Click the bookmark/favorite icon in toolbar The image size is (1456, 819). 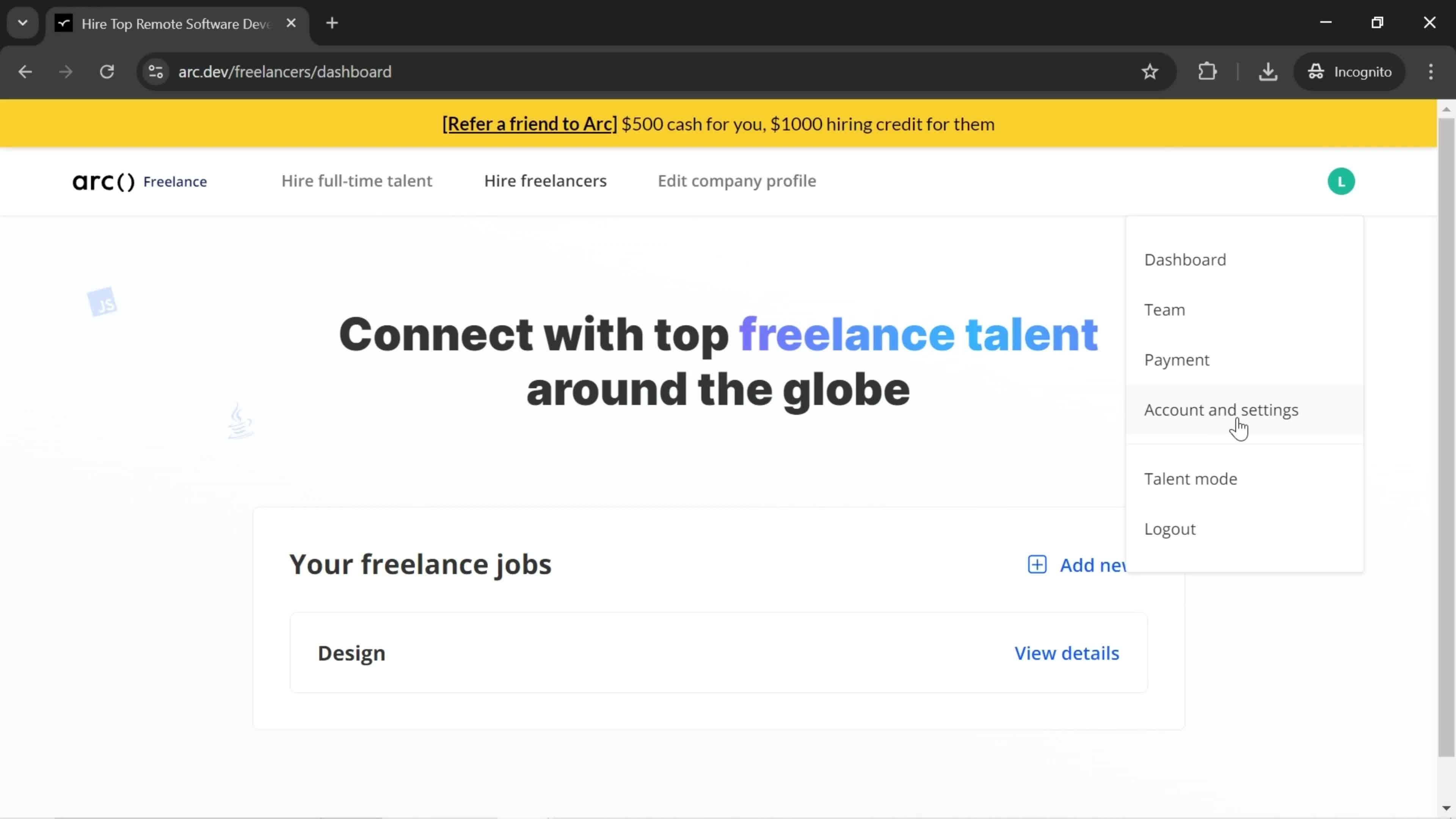tap(1152, 71)
